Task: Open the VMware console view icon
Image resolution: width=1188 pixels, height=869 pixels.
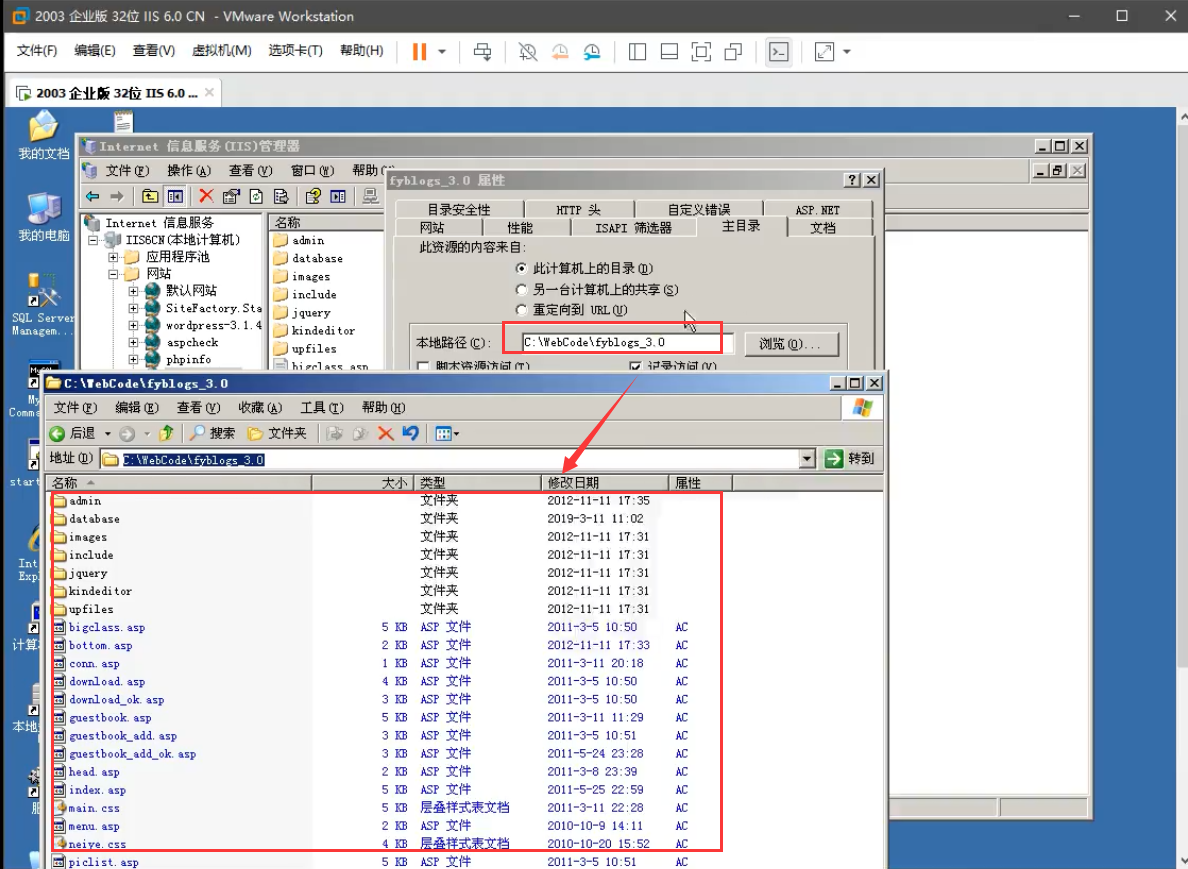Action: (x=778, y=52)
